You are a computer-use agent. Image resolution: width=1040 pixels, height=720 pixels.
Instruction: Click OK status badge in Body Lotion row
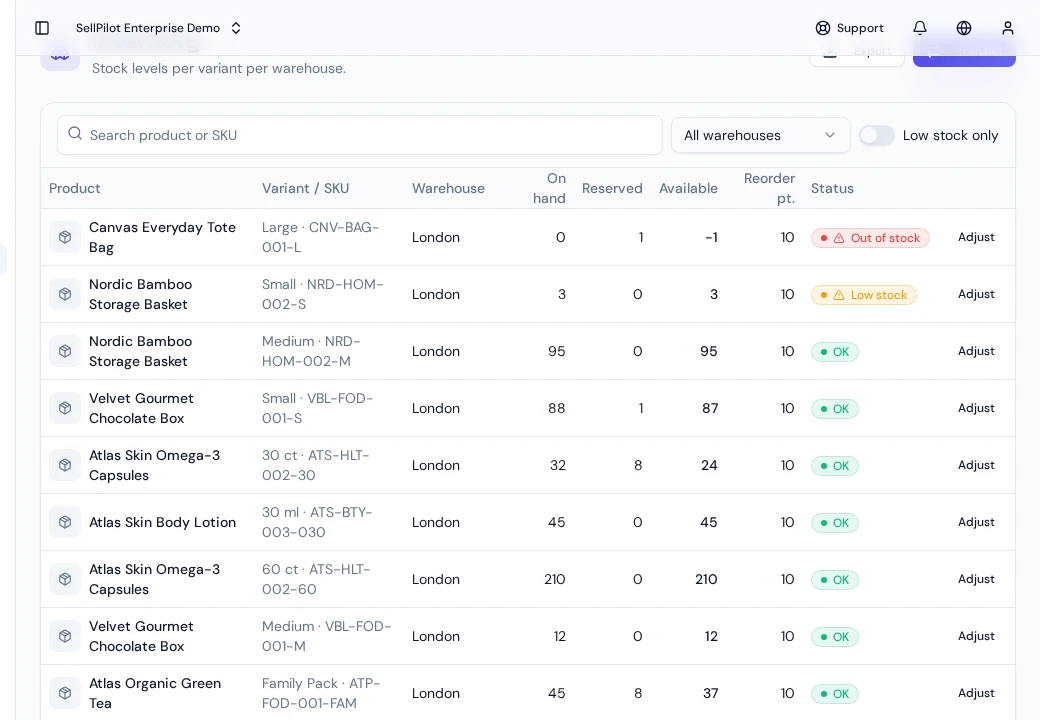point(834,523)
